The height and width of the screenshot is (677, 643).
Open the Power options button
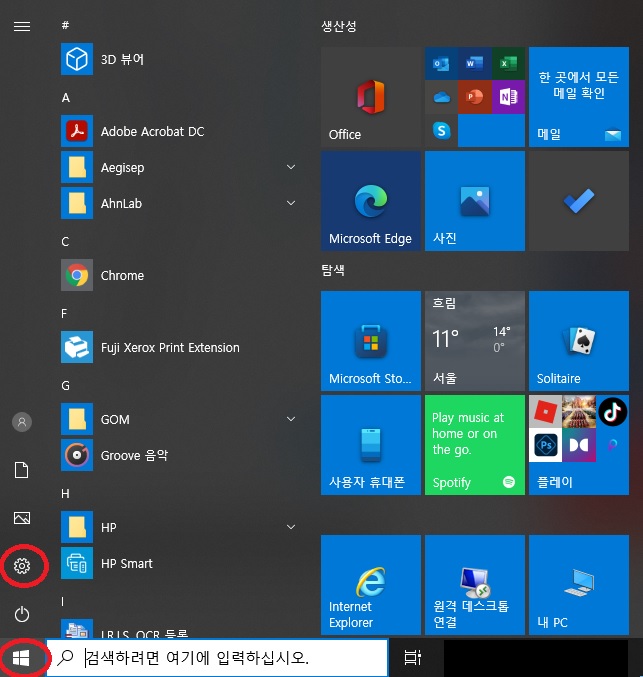(22, 614)
